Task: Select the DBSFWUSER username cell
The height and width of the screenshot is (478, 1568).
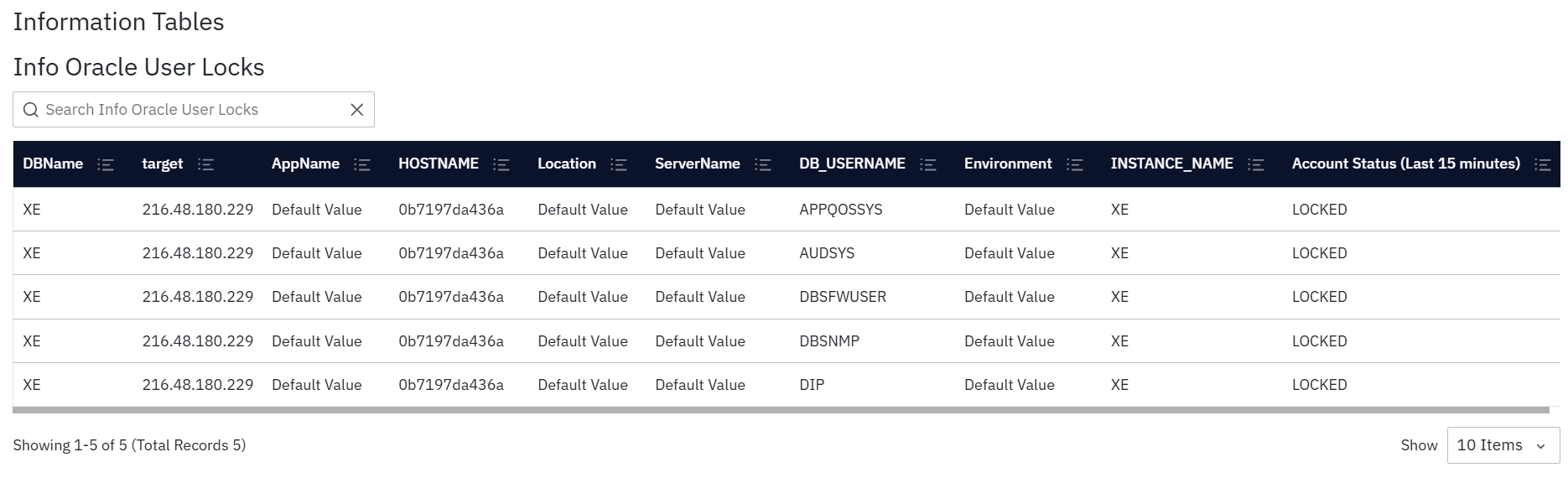Action: point(843,297)
